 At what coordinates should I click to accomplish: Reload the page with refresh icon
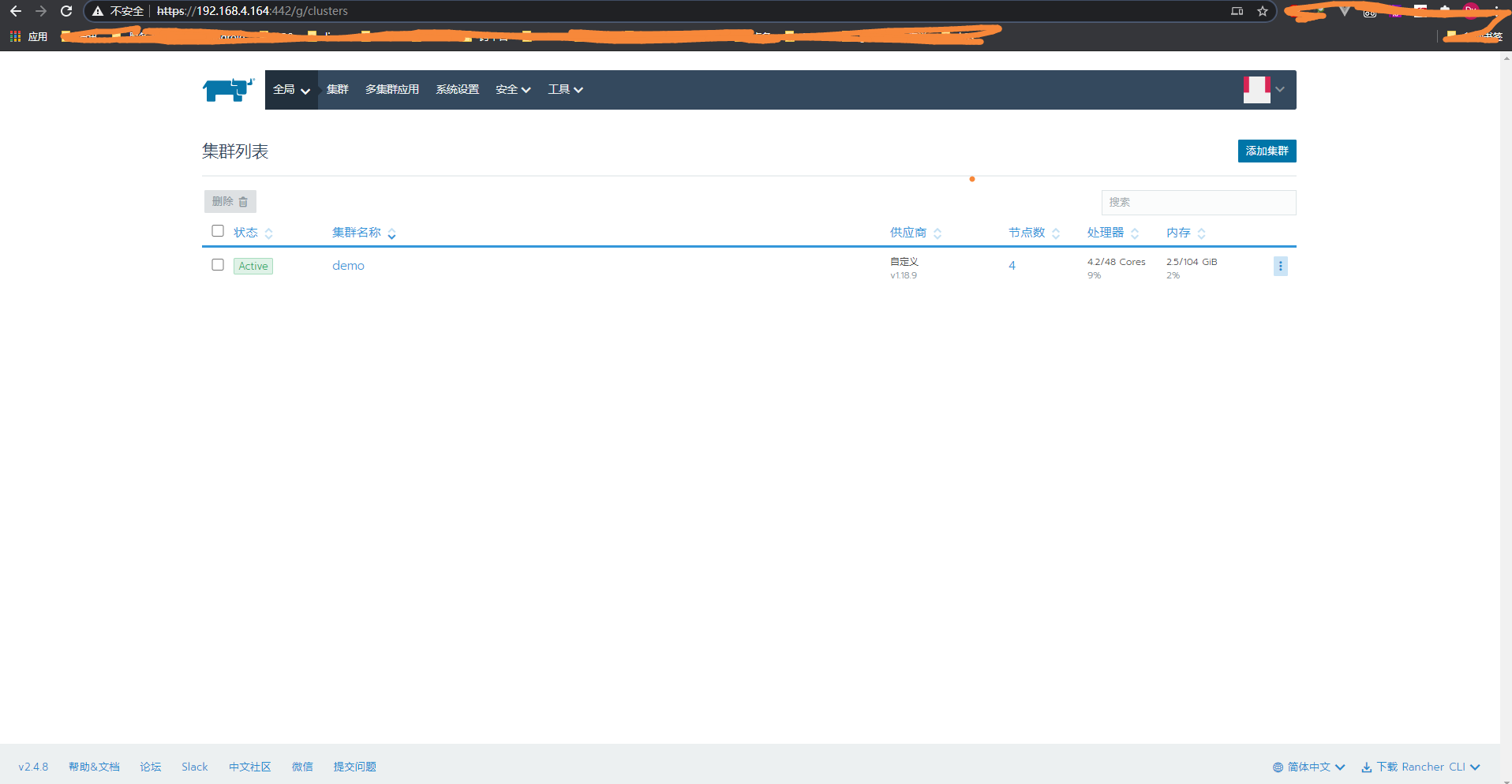[x=66, y=11]
